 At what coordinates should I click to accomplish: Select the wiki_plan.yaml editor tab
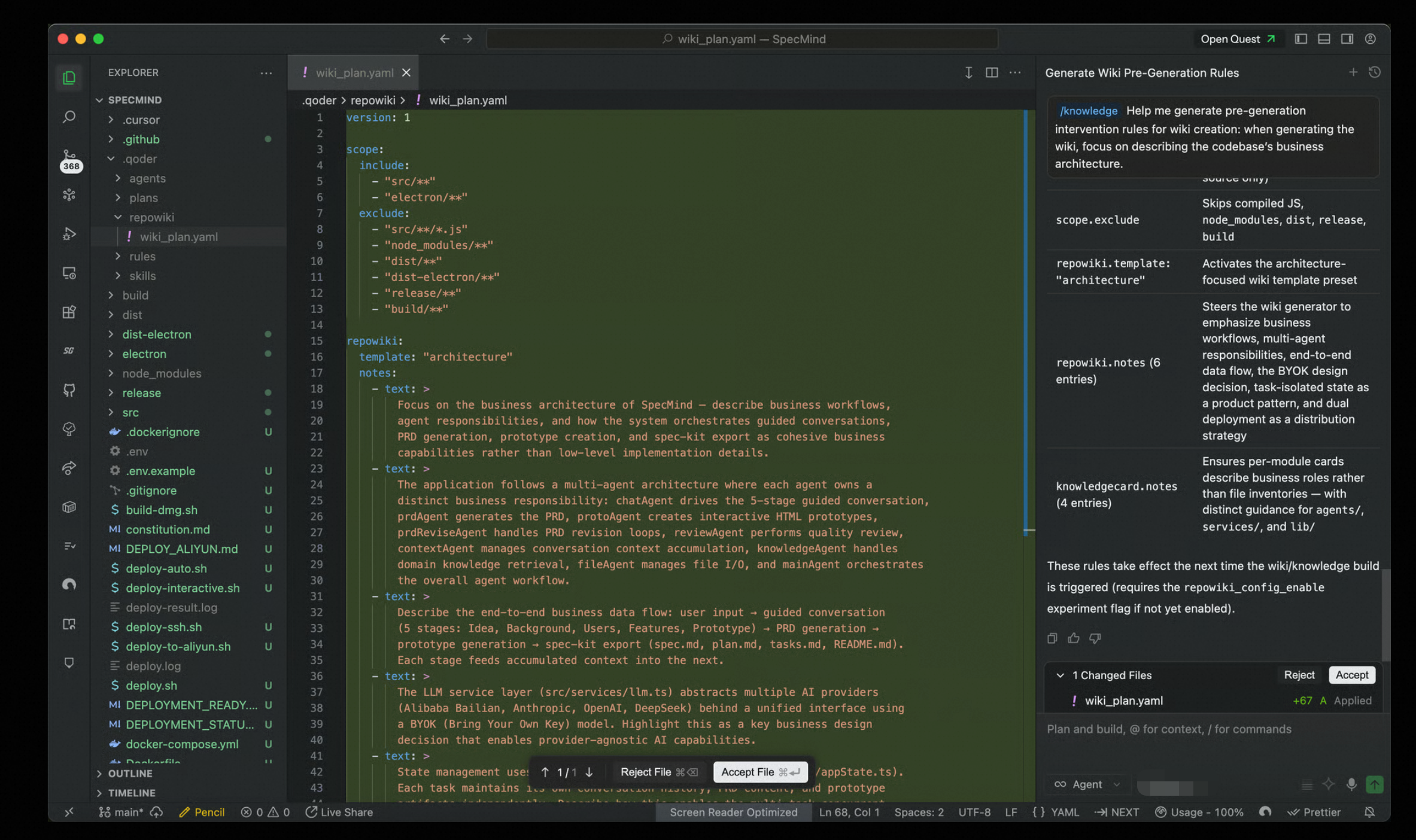(x=354, y=72)
